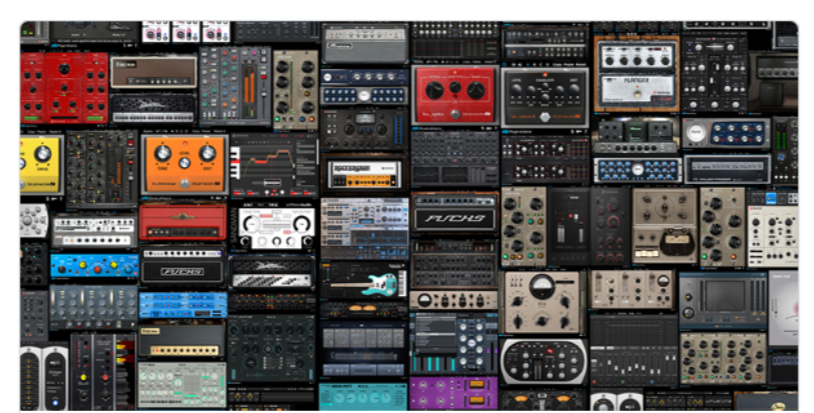Open the white oval-framed mixer plugin
Screen dimensions: 814x413
[x=544, y=361]
